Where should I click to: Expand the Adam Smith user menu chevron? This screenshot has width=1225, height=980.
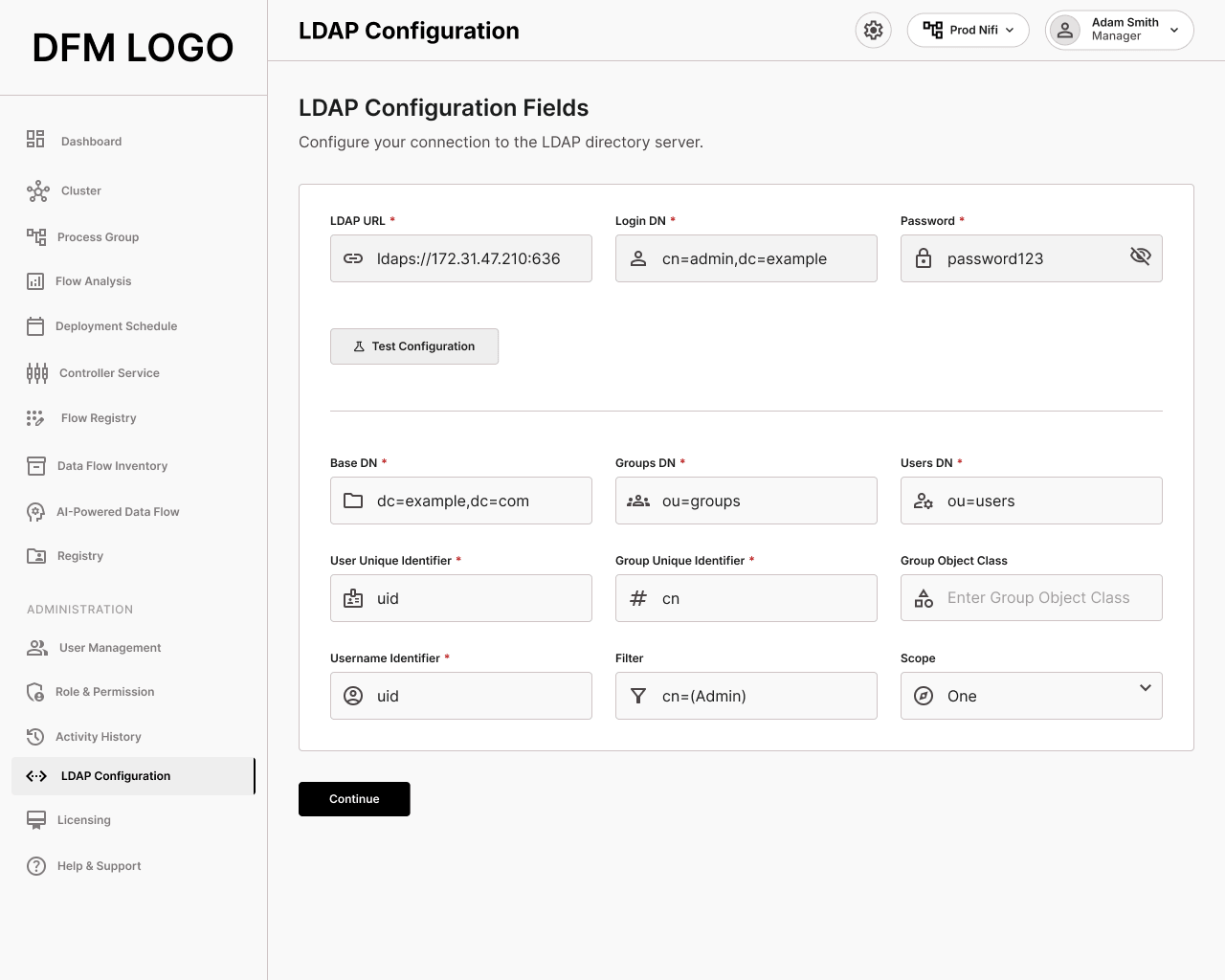tap(1174, 31)
